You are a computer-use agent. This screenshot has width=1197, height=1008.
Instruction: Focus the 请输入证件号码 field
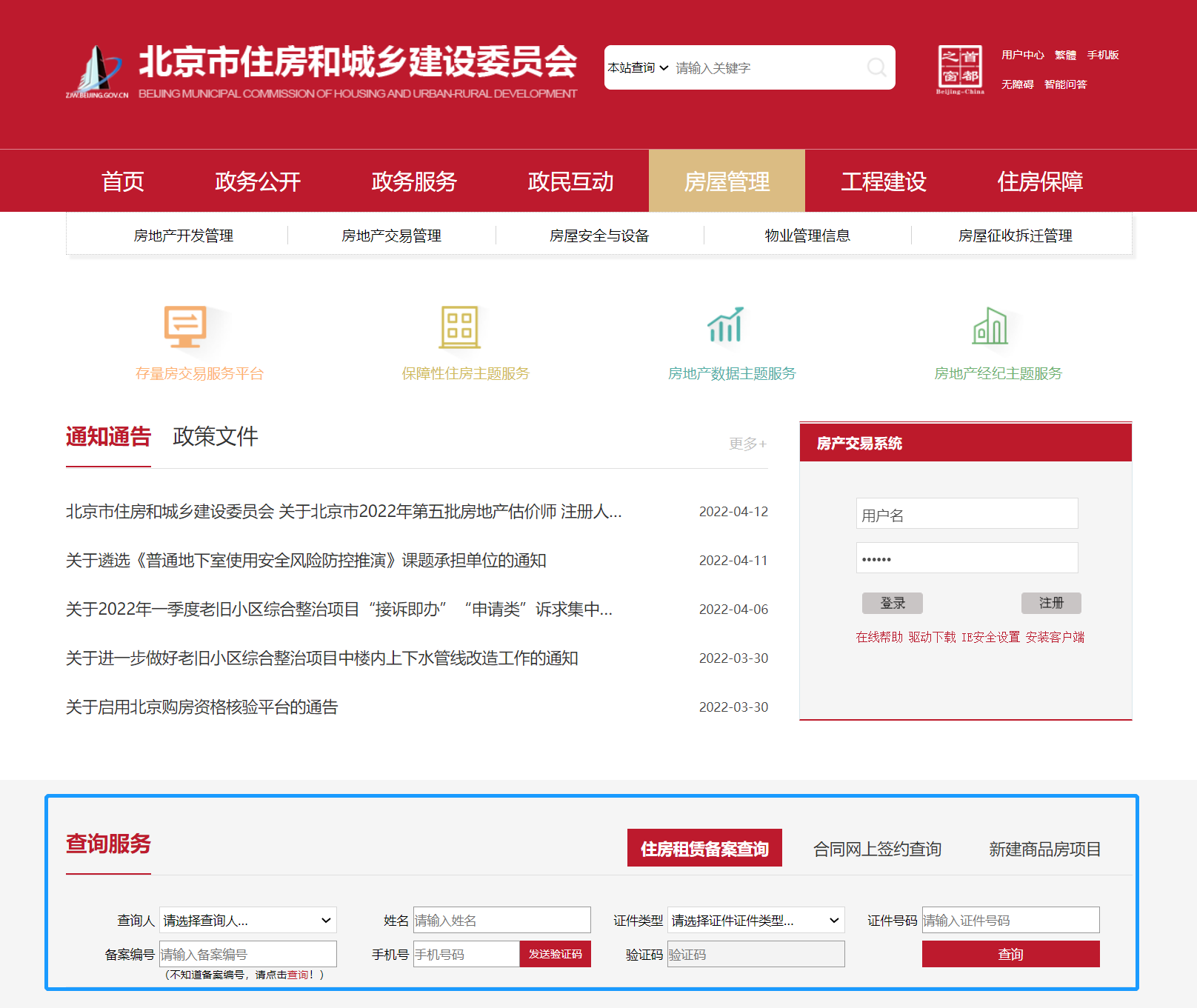(x=1010, y=920)
